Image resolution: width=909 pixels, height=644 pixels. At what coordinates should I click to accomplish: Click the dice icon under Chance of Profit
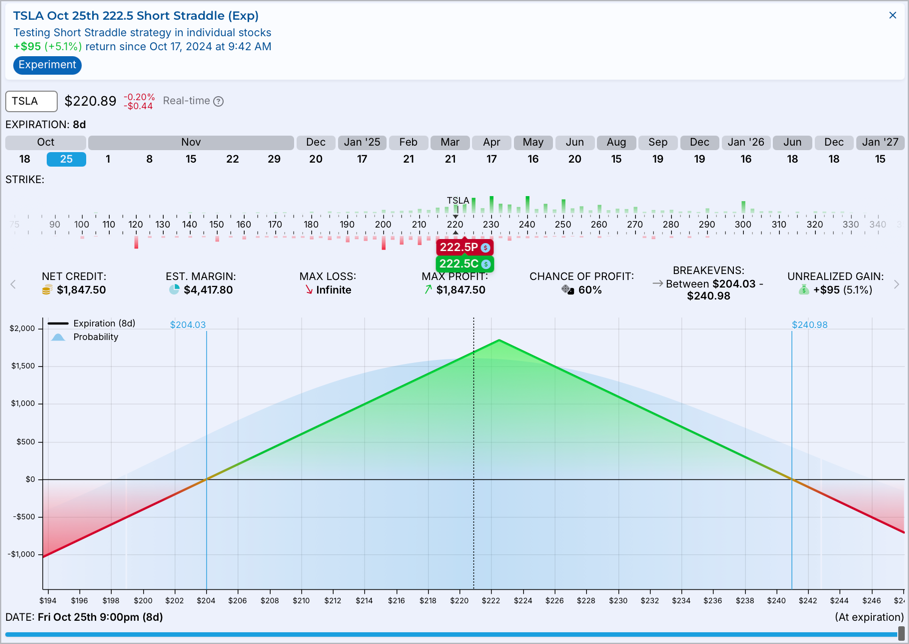pos(568,290)
